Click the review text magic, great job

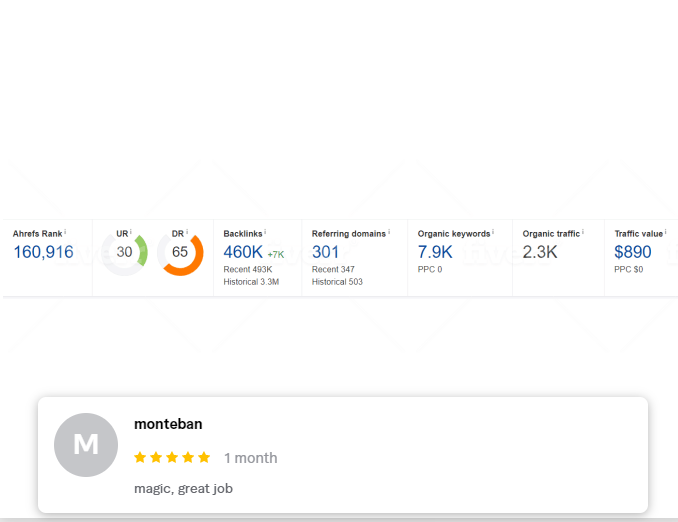coord(183,489)
